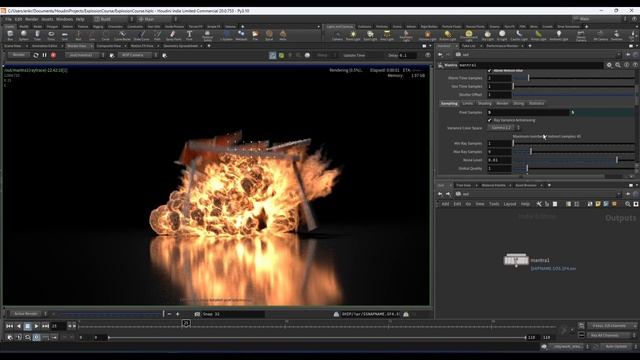Select the mantra1 node in network
This screenshot has height=360, width=640.
click(x=516, y=260)
